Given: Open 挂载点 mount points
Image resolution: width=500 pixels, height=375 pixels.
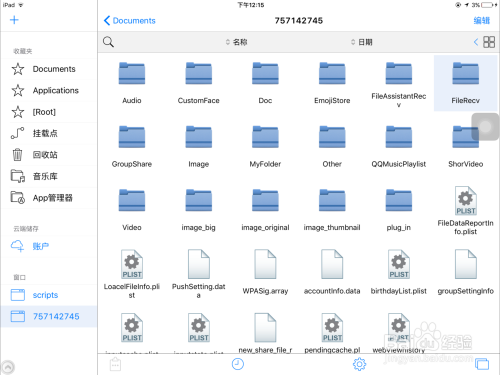Looking at the screenshot, I should click(49, 133).
